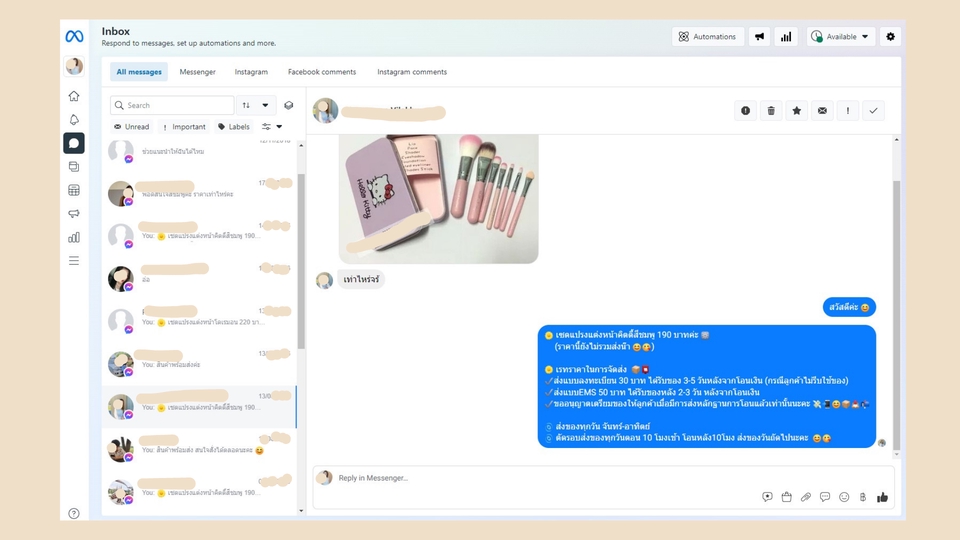Open Content posts icon in sidebar

click(74, 167)
